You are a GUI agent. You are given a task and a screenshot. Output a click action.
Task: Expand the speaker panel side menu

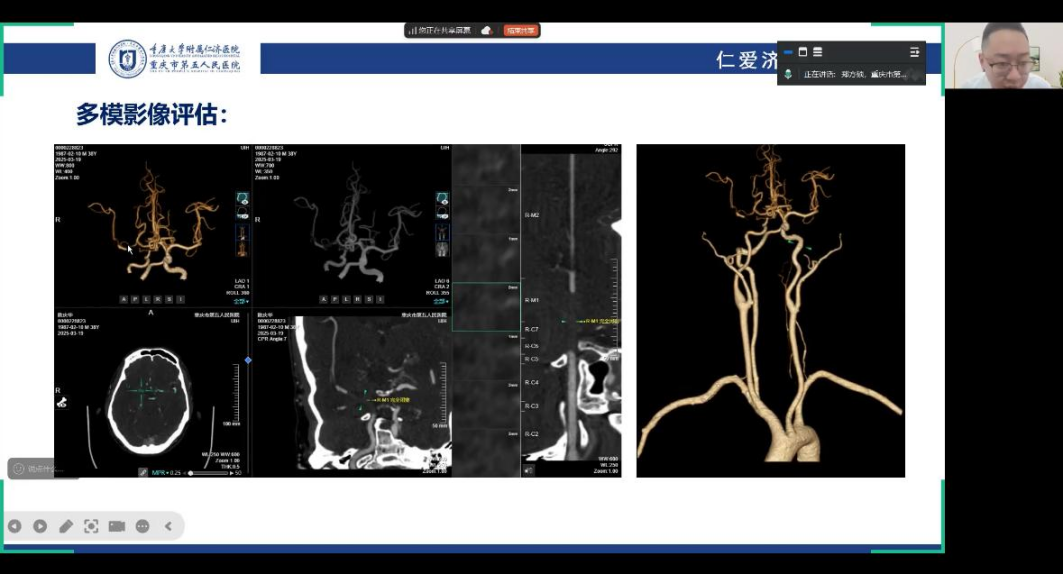click(914, 52)
